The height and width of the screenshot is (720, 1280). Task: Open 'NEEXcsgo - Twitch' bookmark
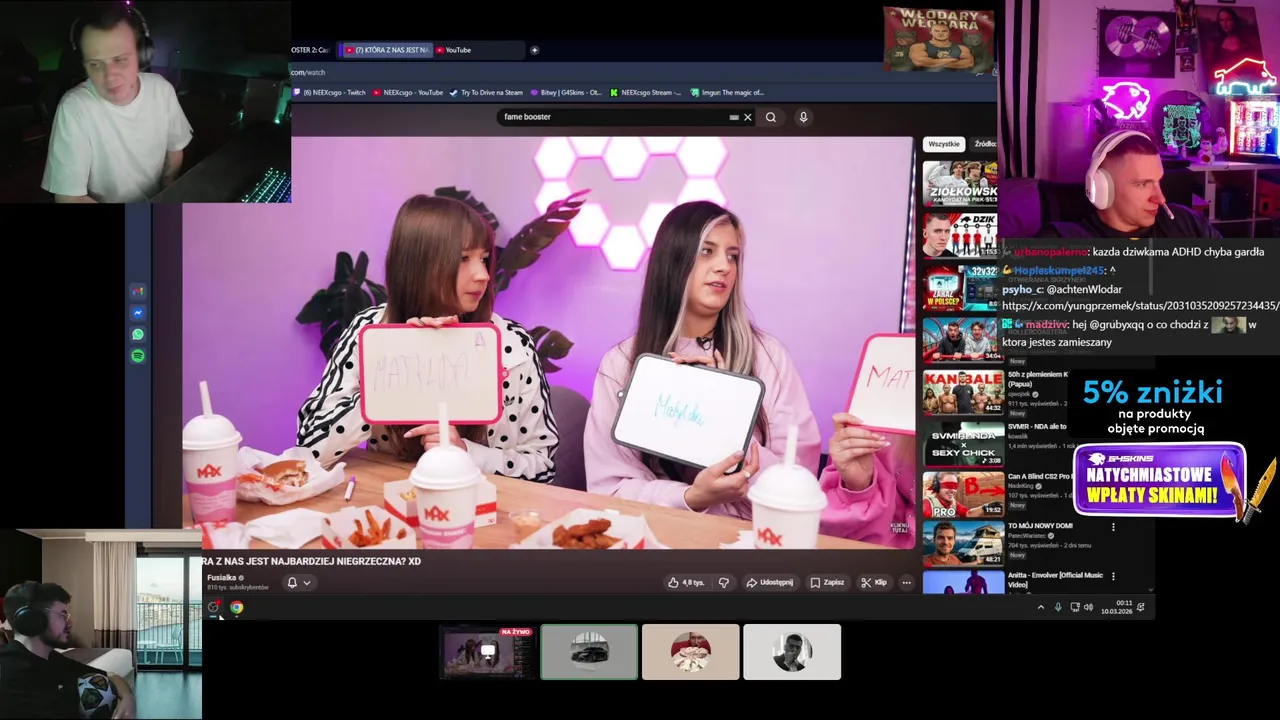click(x=329, y=92)
